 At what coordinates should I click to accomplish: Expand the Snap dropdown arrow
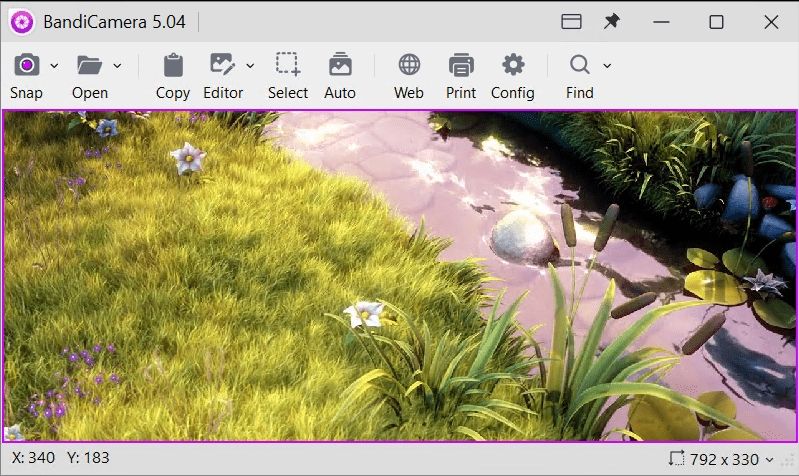54,67
